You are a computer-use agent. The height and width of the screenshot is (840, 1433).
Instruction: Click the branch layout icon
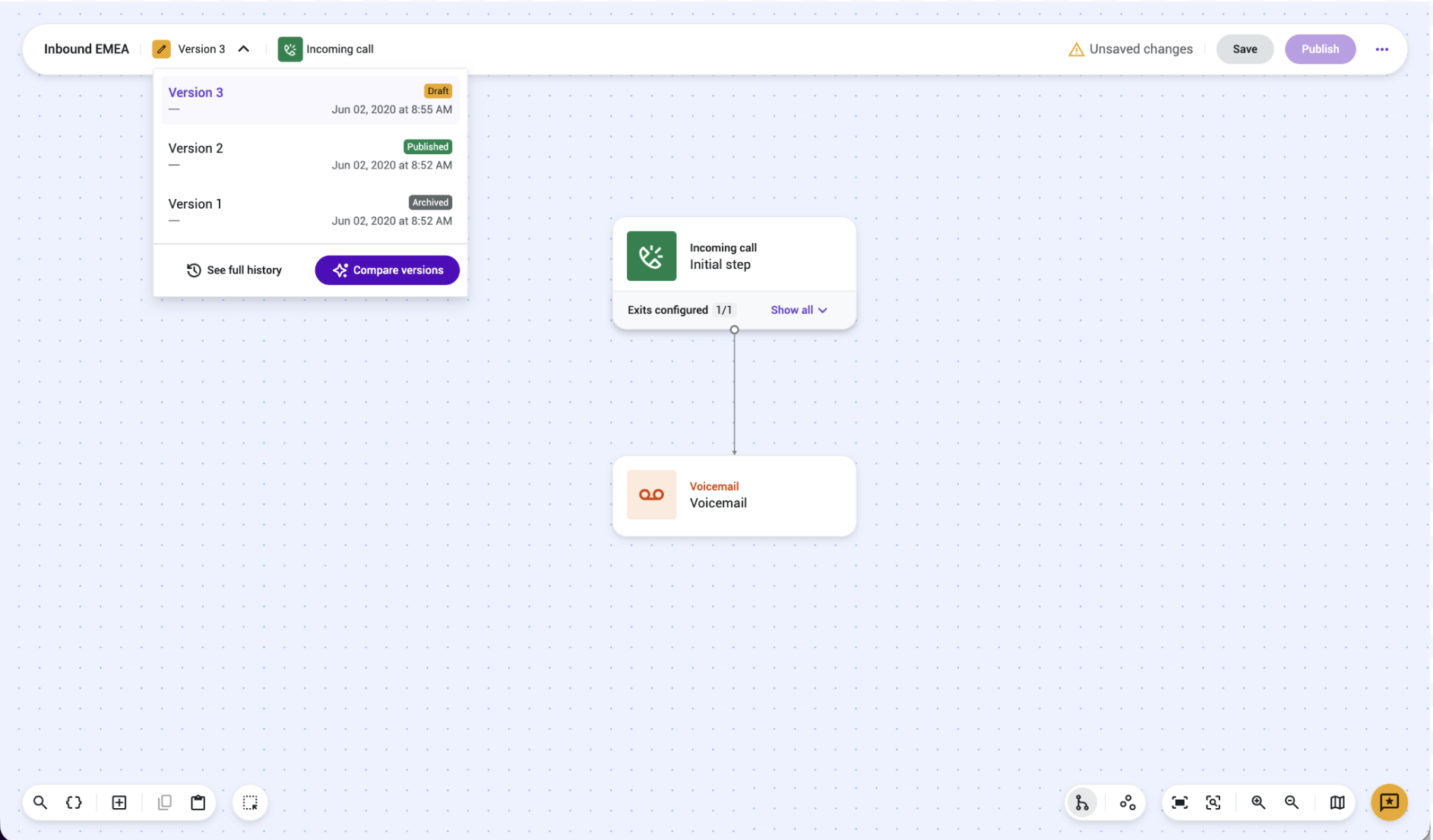1081,802
